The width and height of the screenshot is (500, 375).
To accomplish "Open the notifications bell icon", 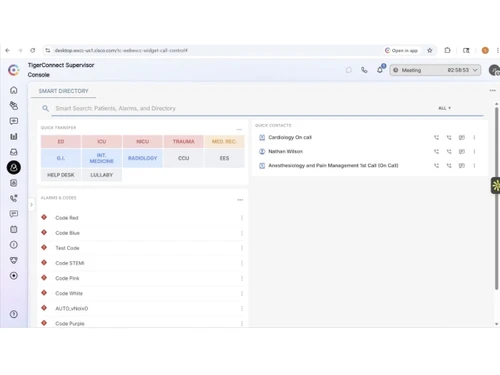I will click(380, 70).
